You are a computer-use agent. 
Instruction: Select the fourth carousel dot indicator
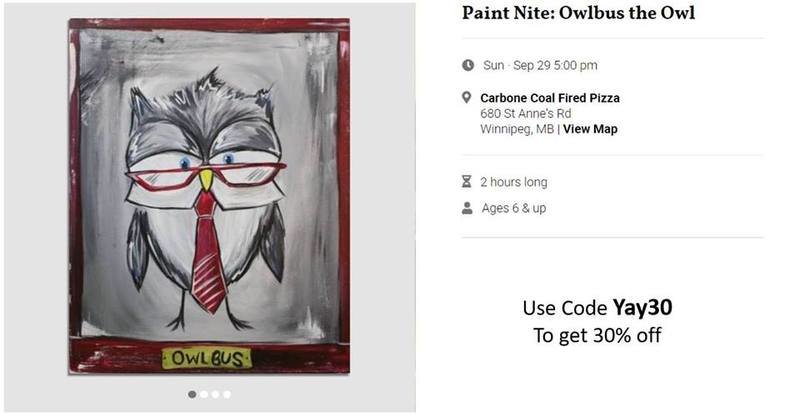[227, 395]
